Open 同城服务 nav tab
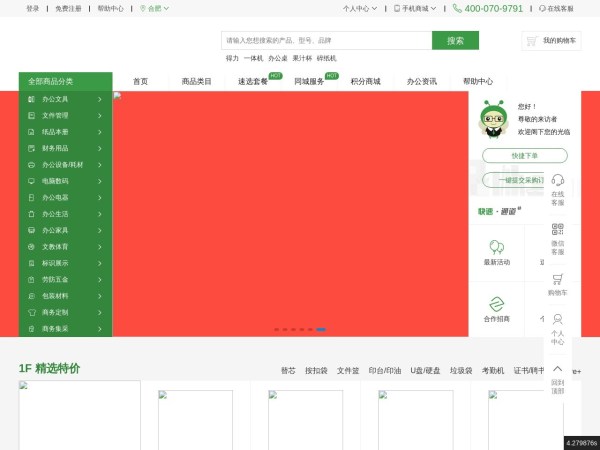 click(309, 82)
